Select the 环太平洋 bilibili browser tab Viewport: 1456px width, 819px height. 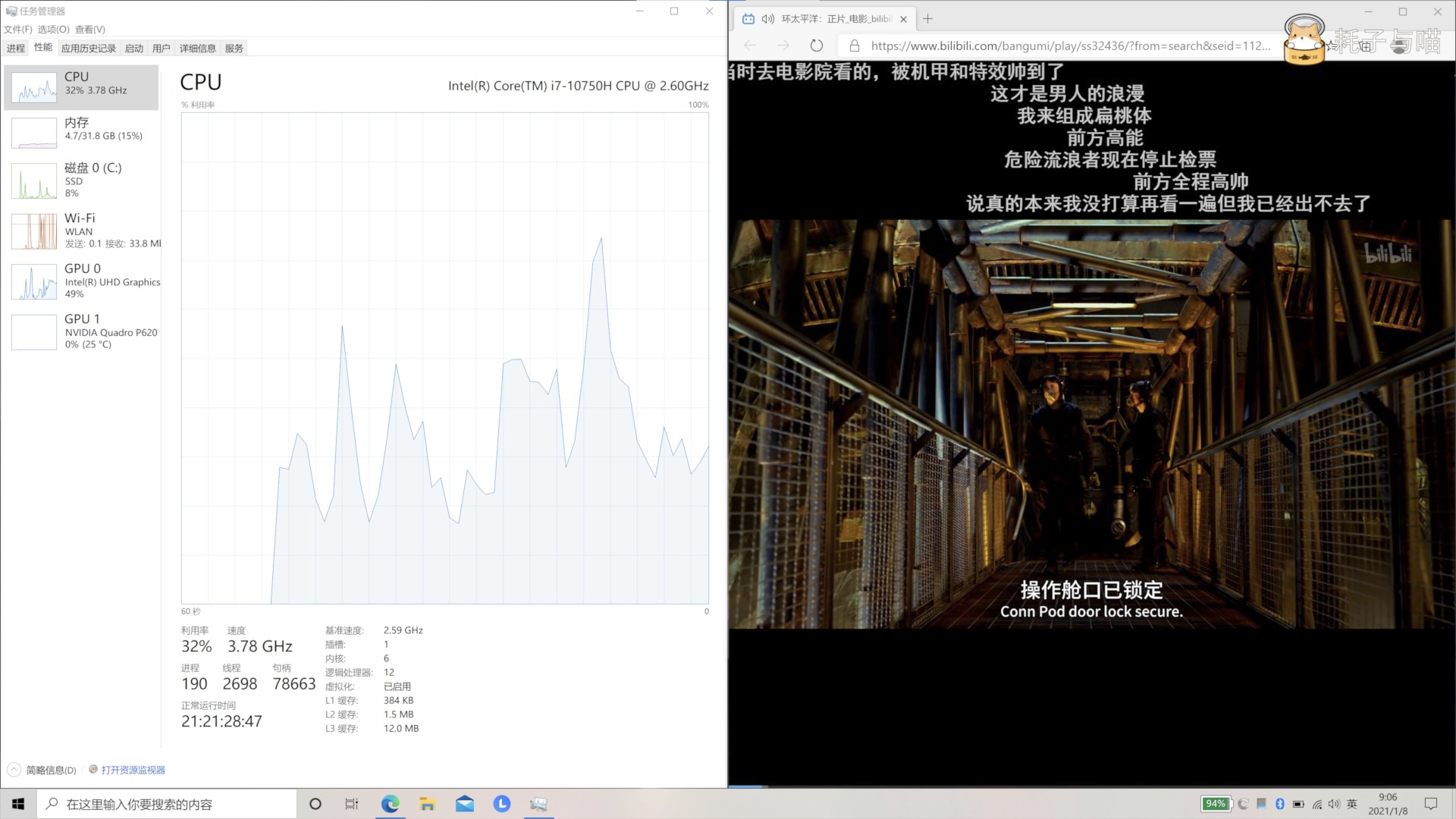[824, 19]
